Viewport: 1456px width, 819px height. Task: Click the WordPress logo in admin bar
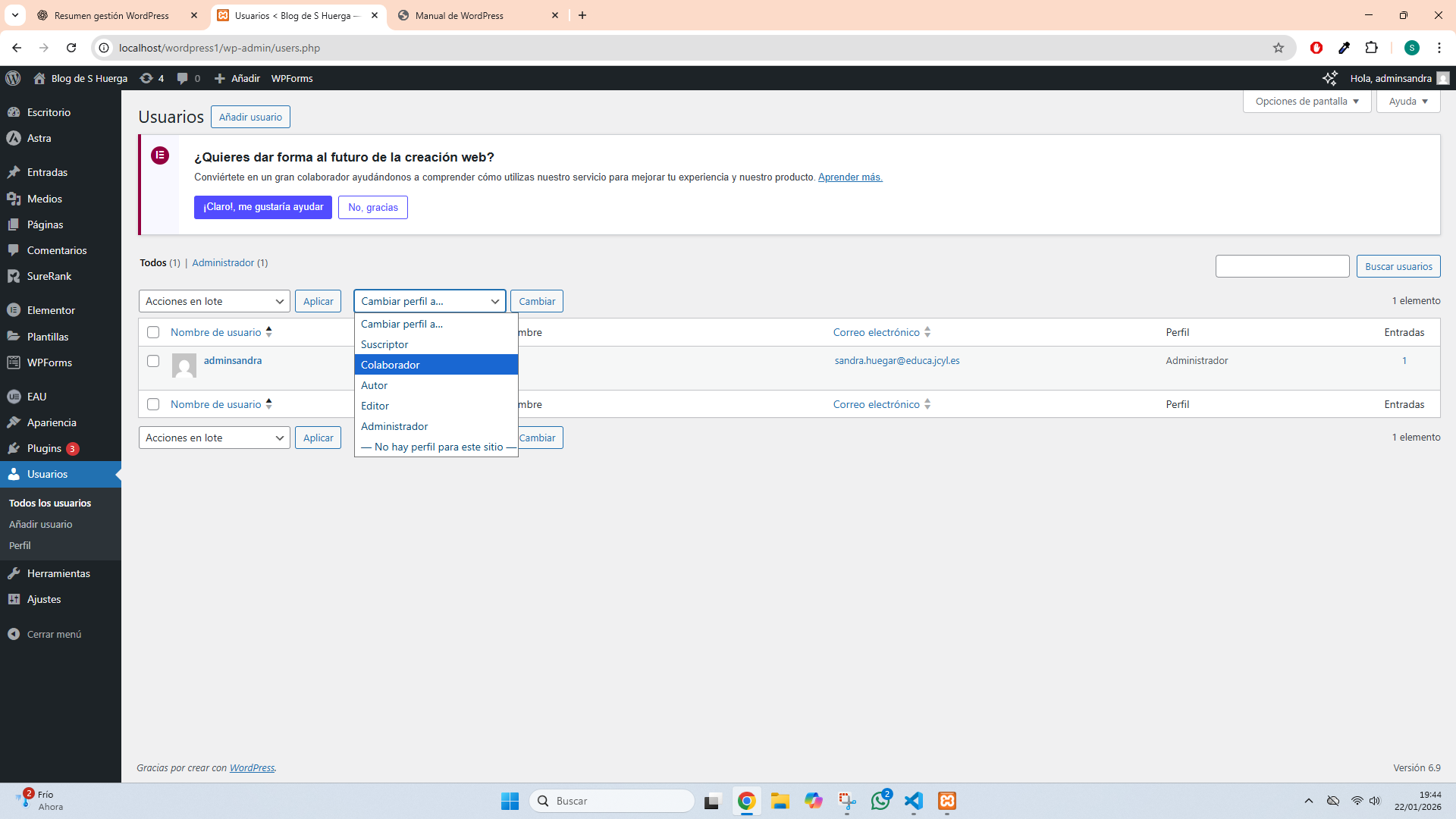pos(13,78)
